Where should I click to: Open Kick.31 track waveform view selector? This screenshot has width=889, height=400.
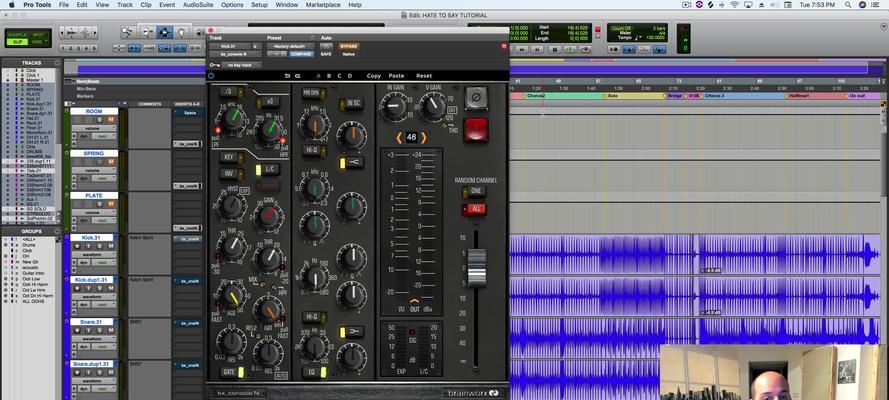(94, 254)
